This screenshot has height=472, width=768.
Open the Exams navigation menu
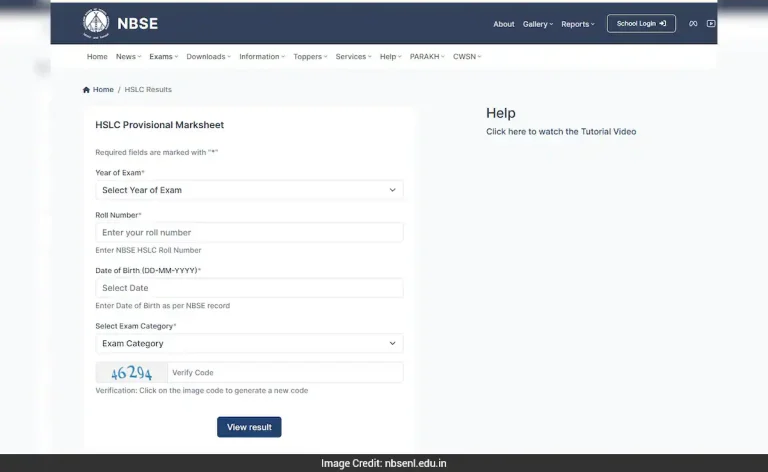162,57
